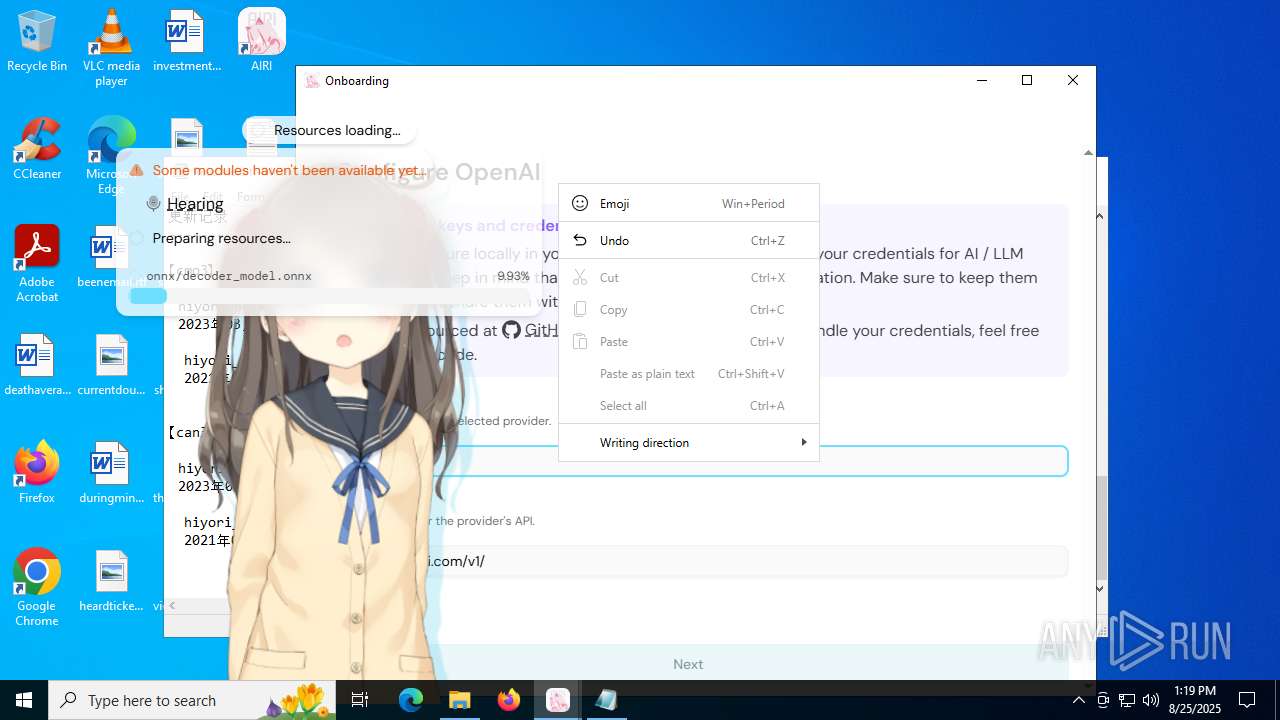Click the onnx decoder model progress bar
This screenshot has width=1280, height=720.
tap(330, 296)
